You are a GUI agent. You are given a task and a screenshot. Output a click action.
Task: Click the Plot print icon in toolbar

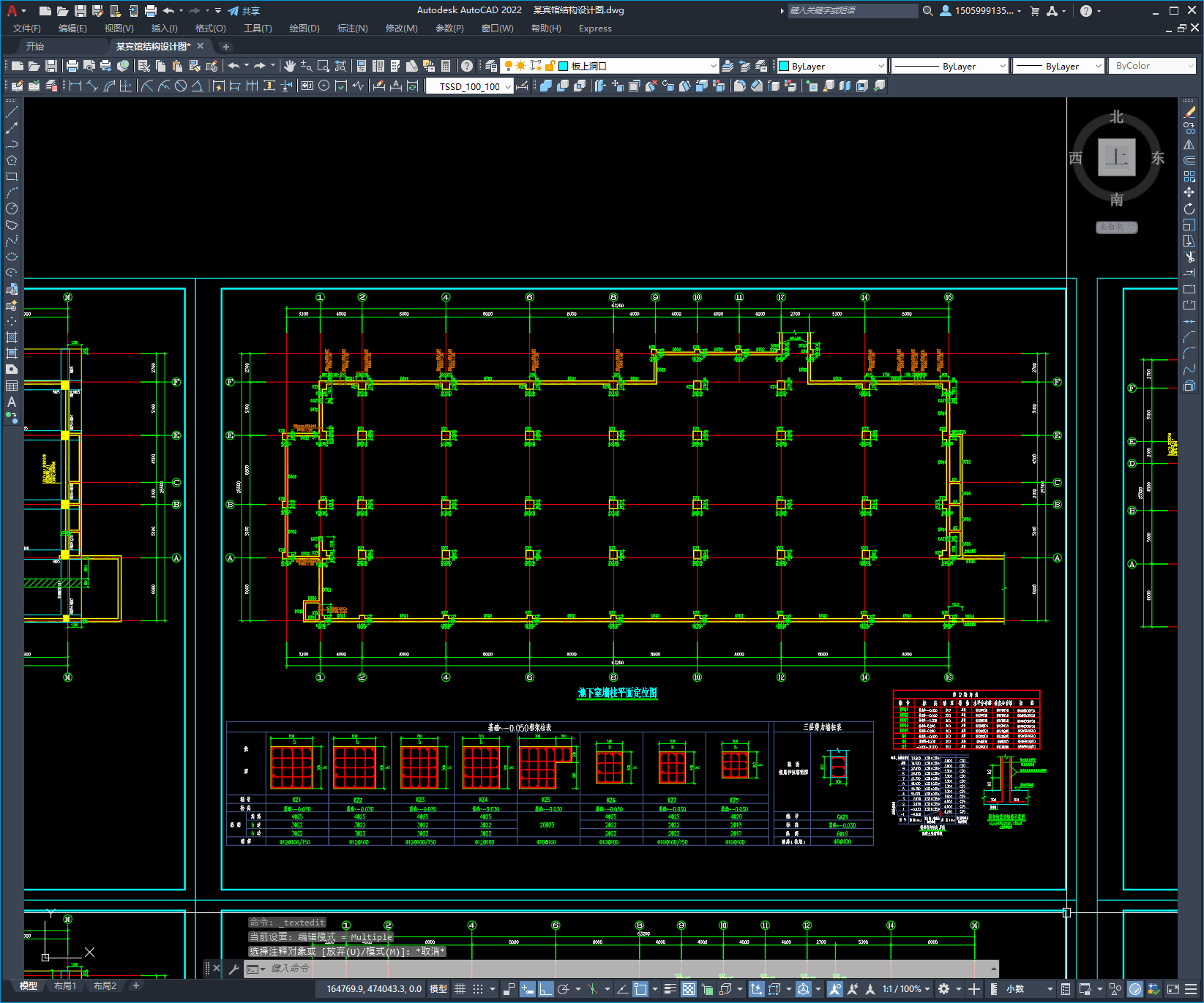72,66
